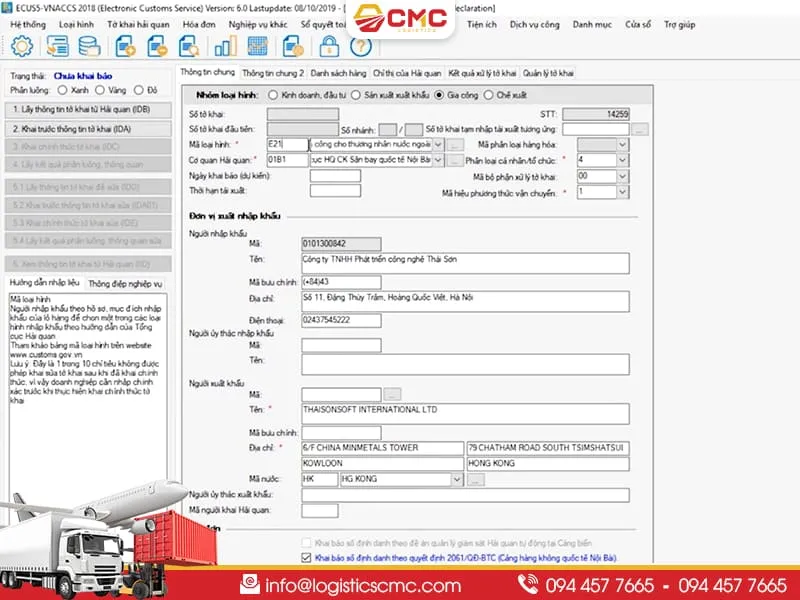Open the bar chart statistics icon
The image size is (800, 600).
point(225,46)
